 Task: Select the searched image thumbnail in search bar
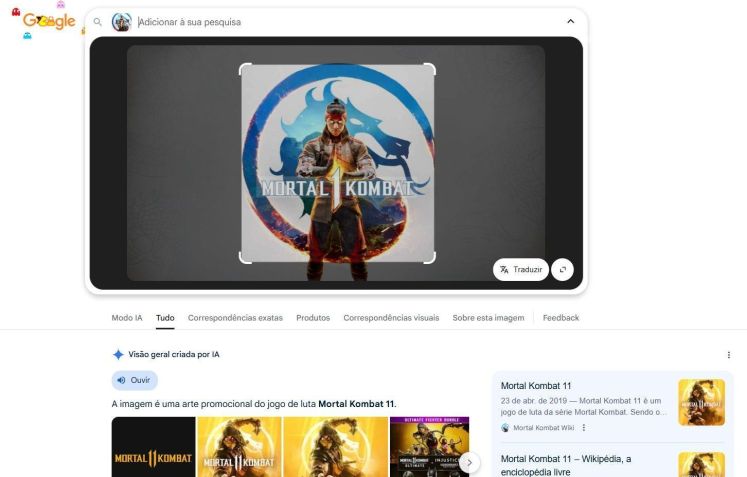[x=121, y=22]
